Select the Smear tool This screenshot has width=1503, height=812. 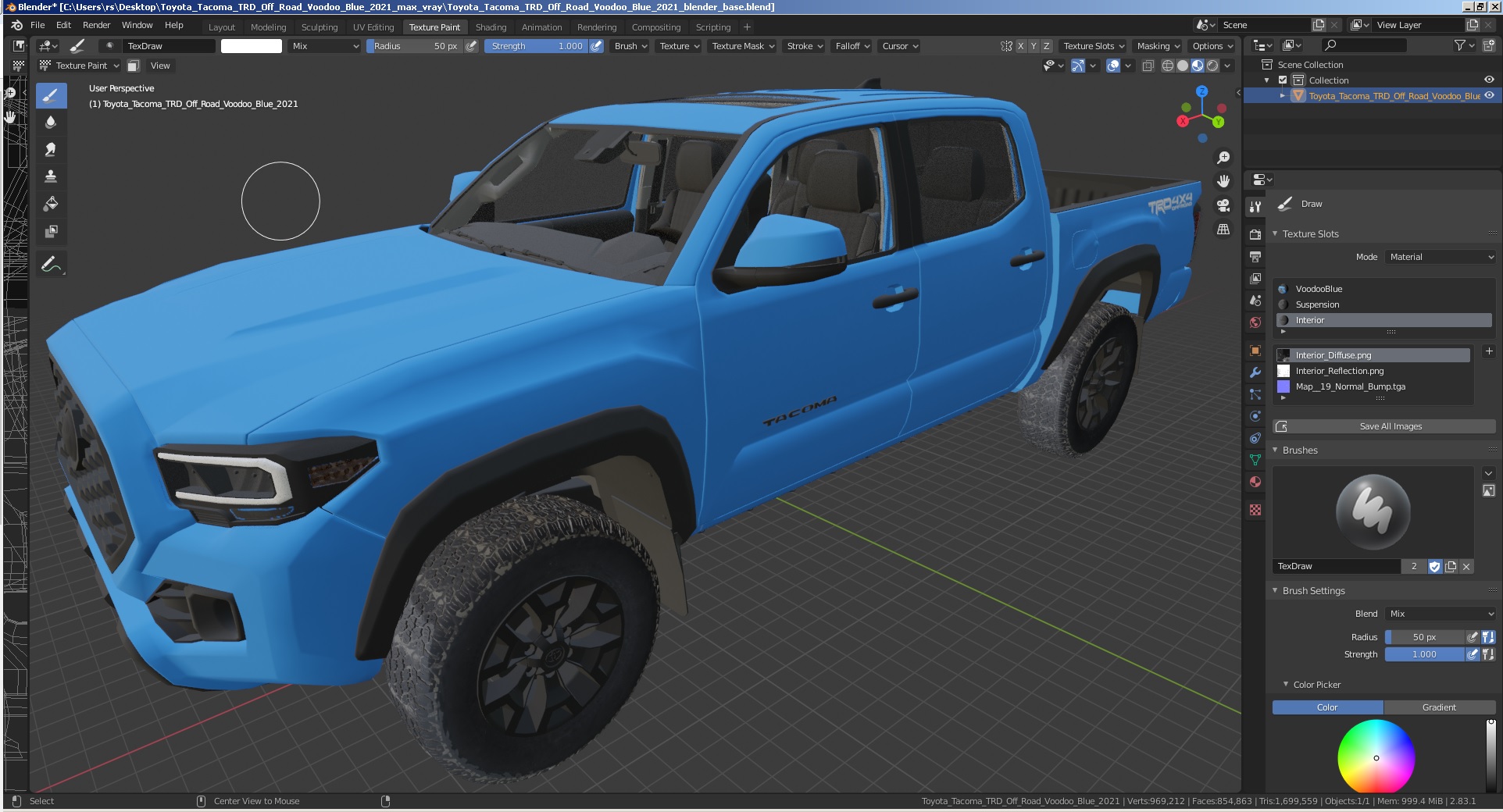tap(51, 149)
